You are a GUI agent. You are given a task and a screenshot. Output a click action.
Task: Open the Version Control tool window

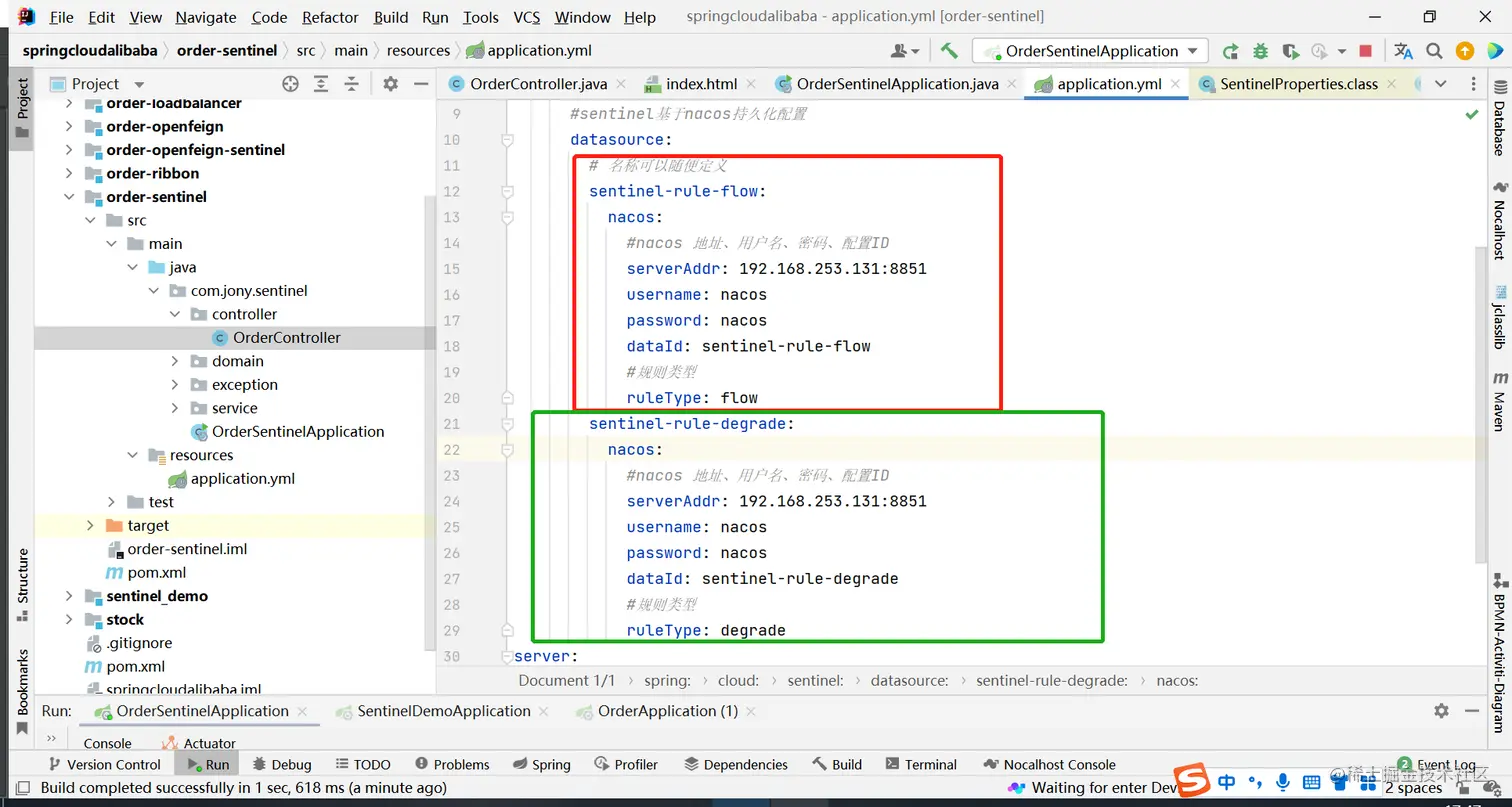104,764
